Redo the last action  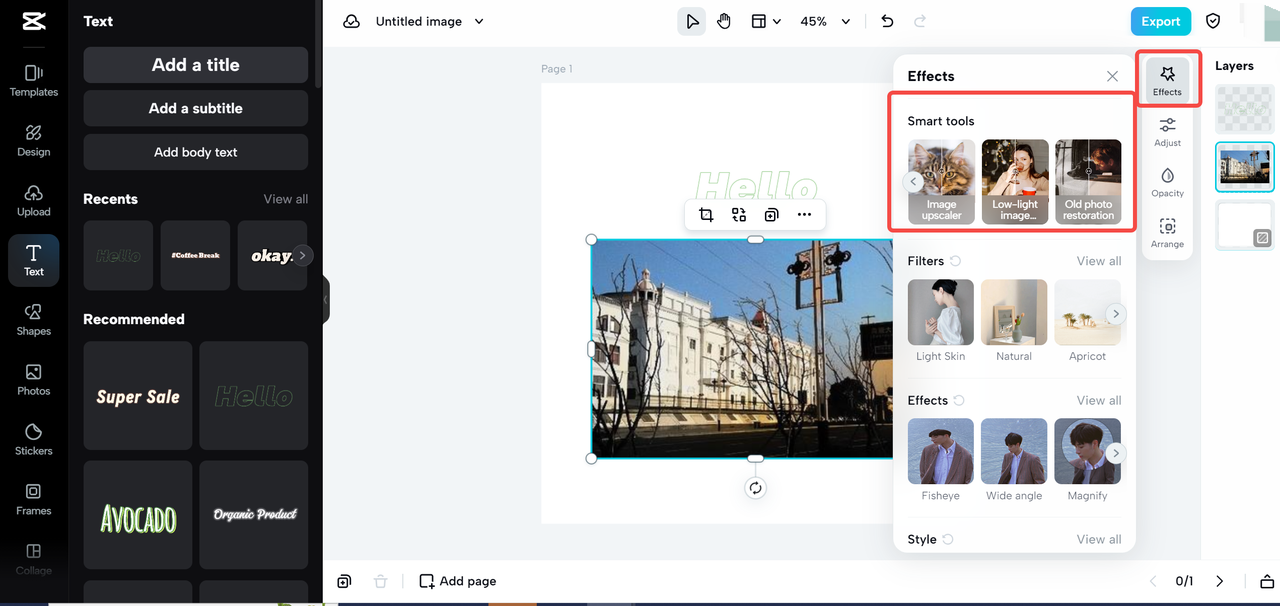[920, 21]
